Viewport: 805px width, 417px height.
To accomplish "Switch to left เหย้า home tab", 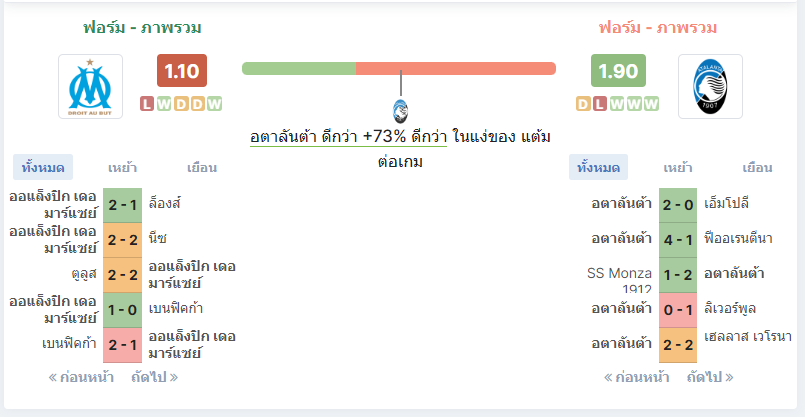I will click(122, 167).
